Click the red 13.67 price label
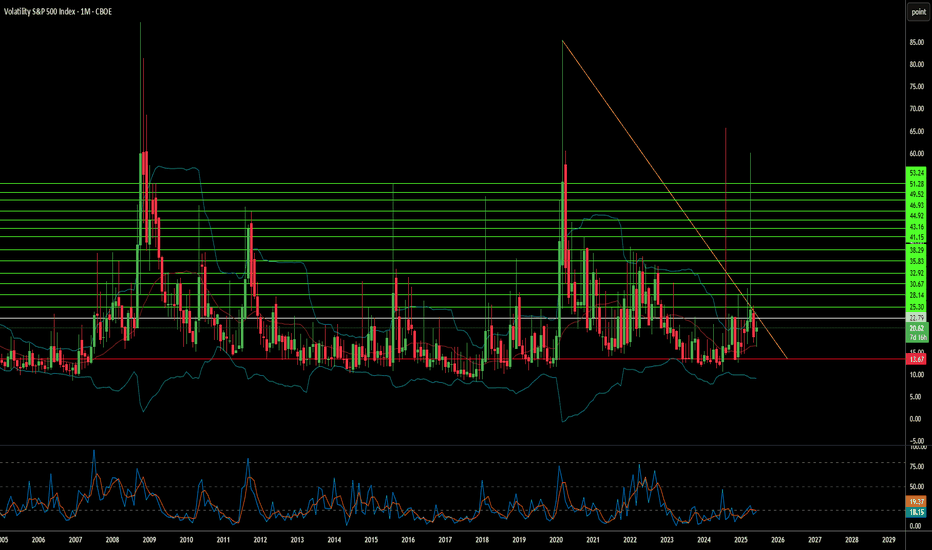This screenshot has width=932, height=550. point(917,359)
